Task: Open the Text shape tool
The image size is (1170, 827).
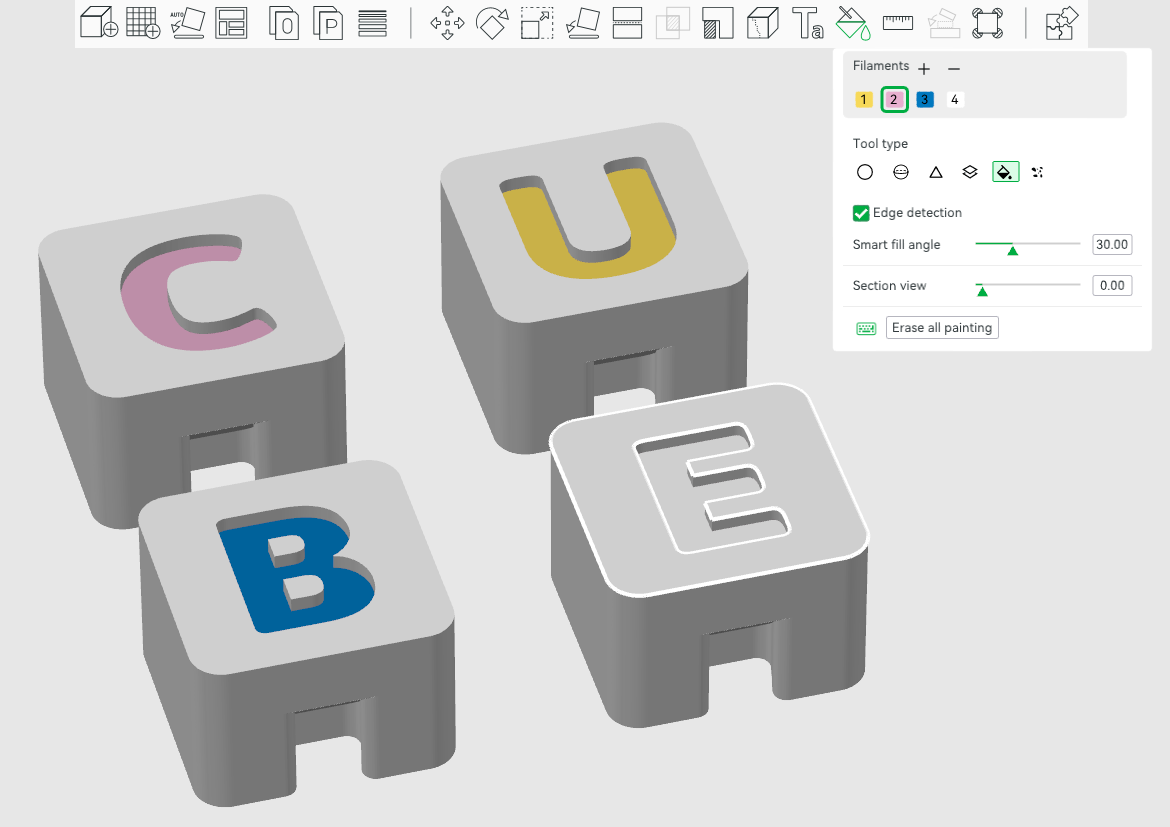Action: [807, 23]
